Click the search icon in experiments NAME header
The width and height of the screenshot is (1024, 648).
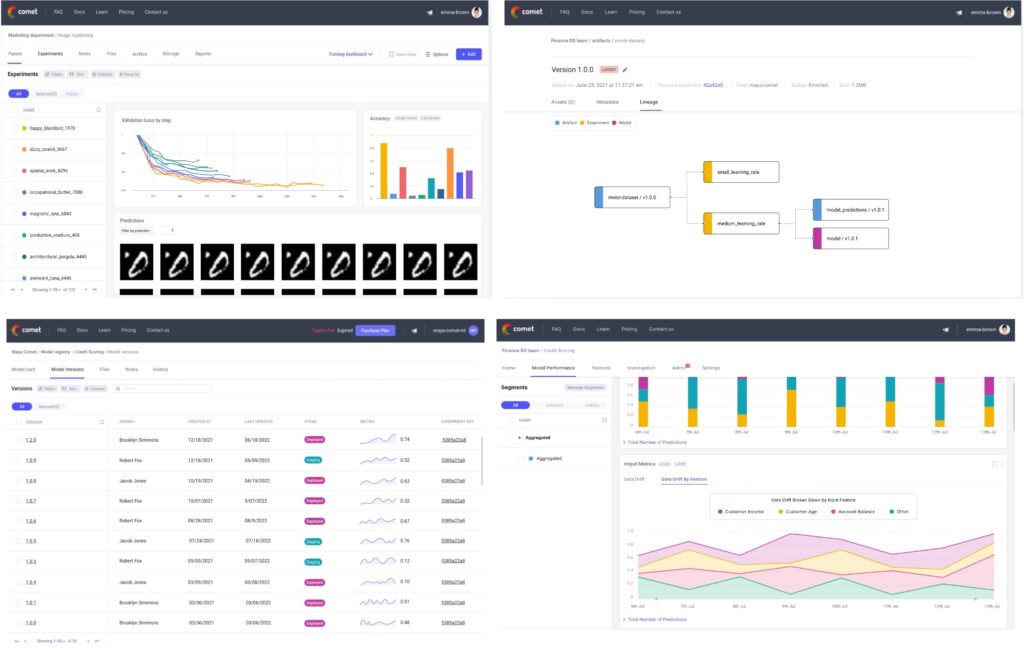(x=98, y=110)
